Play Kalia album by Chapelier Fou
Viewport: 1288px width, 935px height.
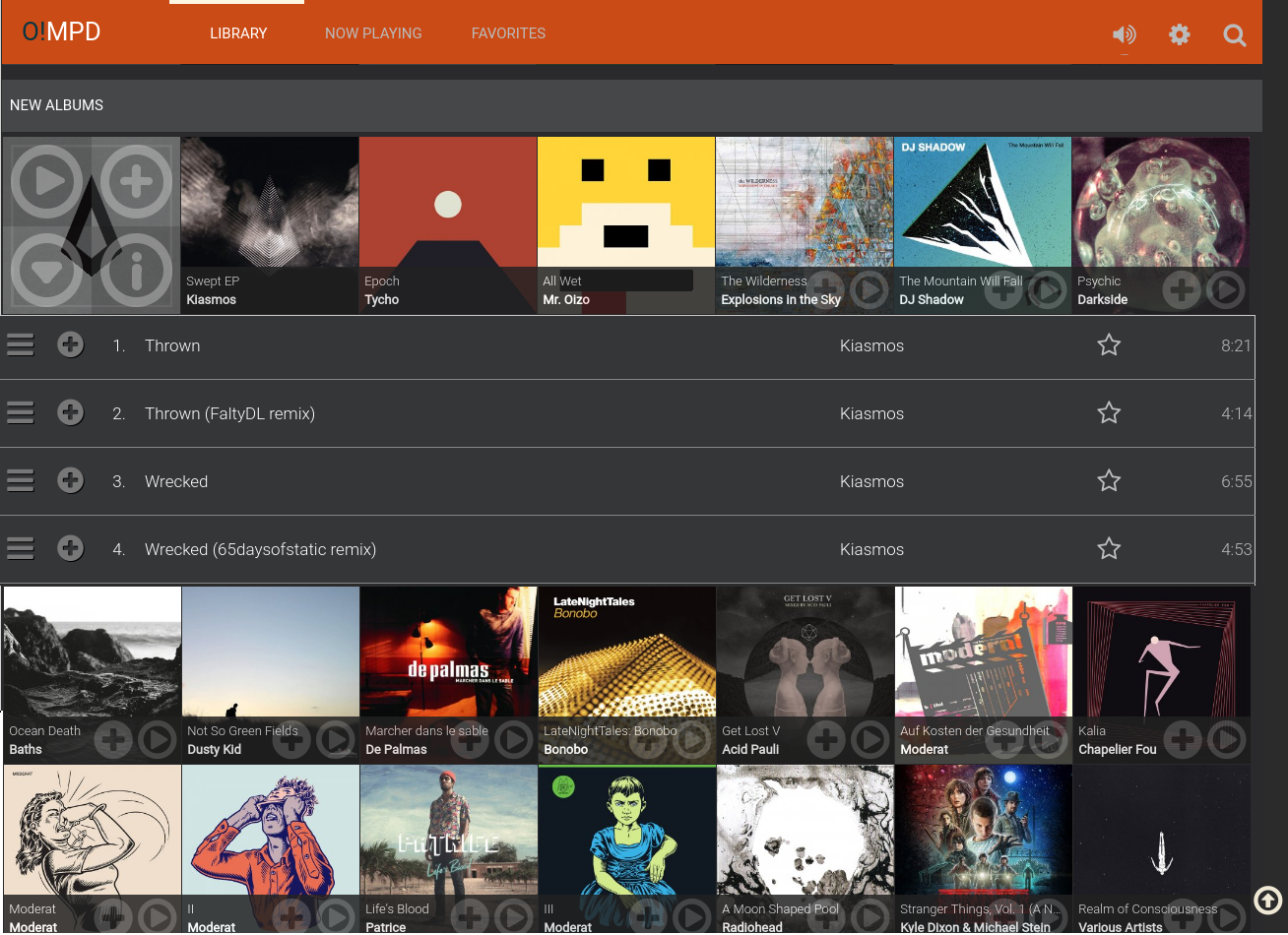tap(1227, 739)
